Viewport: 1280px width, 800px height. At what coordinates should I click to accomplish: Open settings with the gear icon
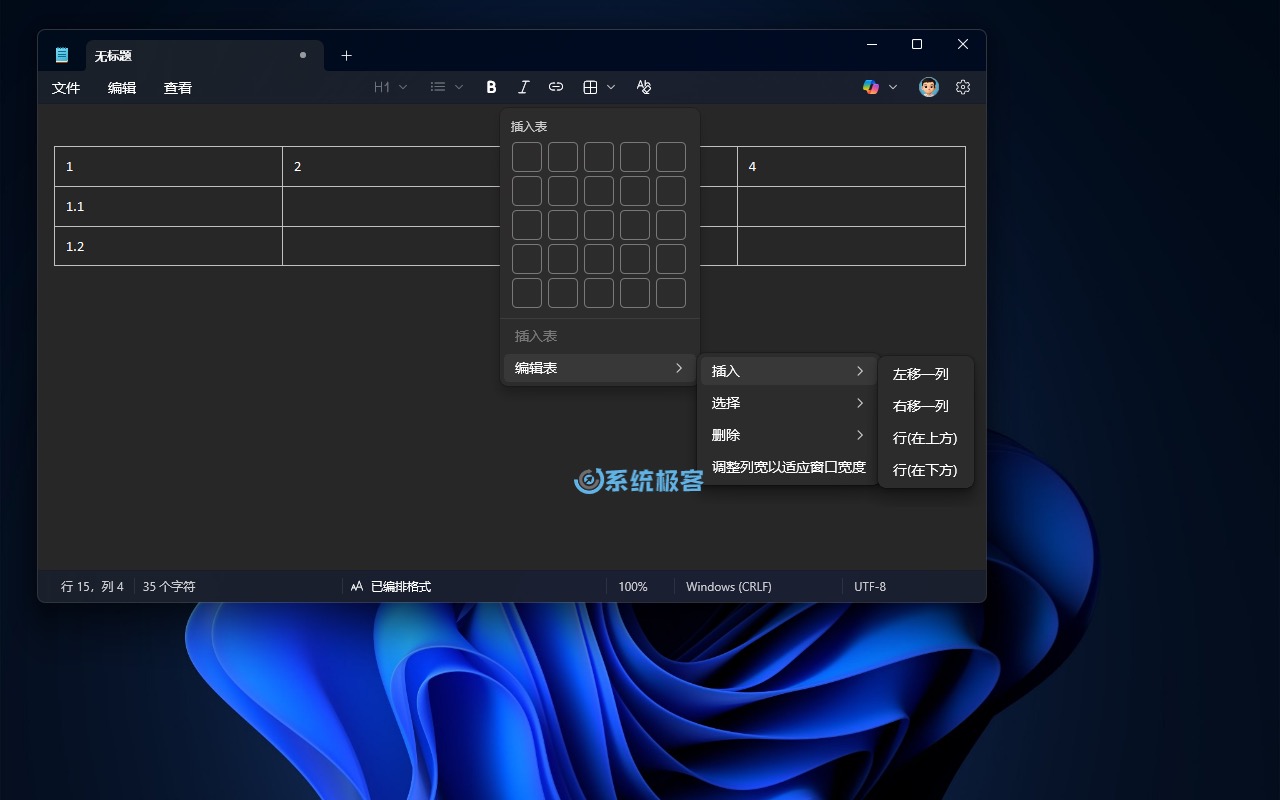(963, 87)
